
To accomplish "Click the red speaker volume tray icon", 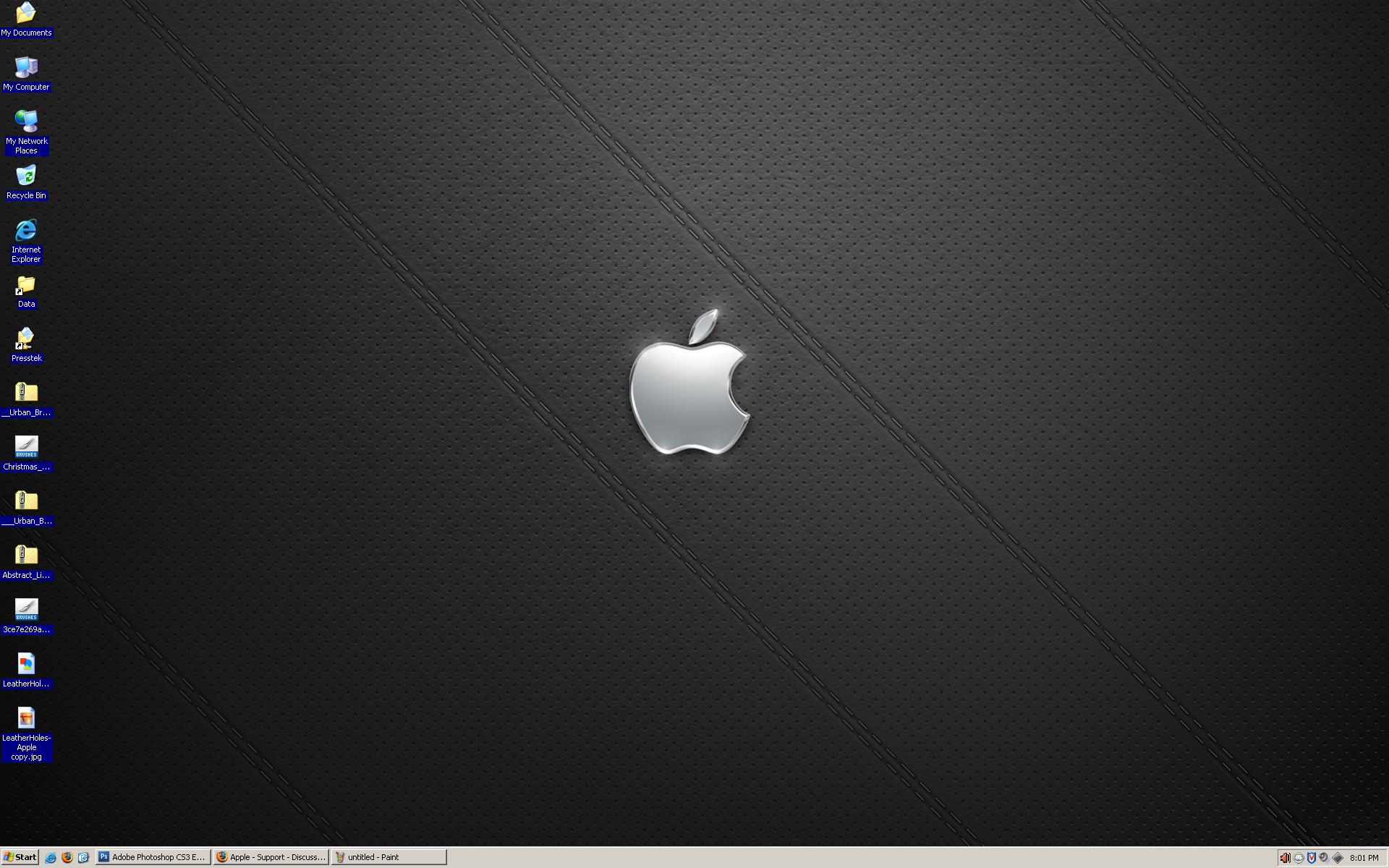I will pyautogui.click(x=1285, y=858).
